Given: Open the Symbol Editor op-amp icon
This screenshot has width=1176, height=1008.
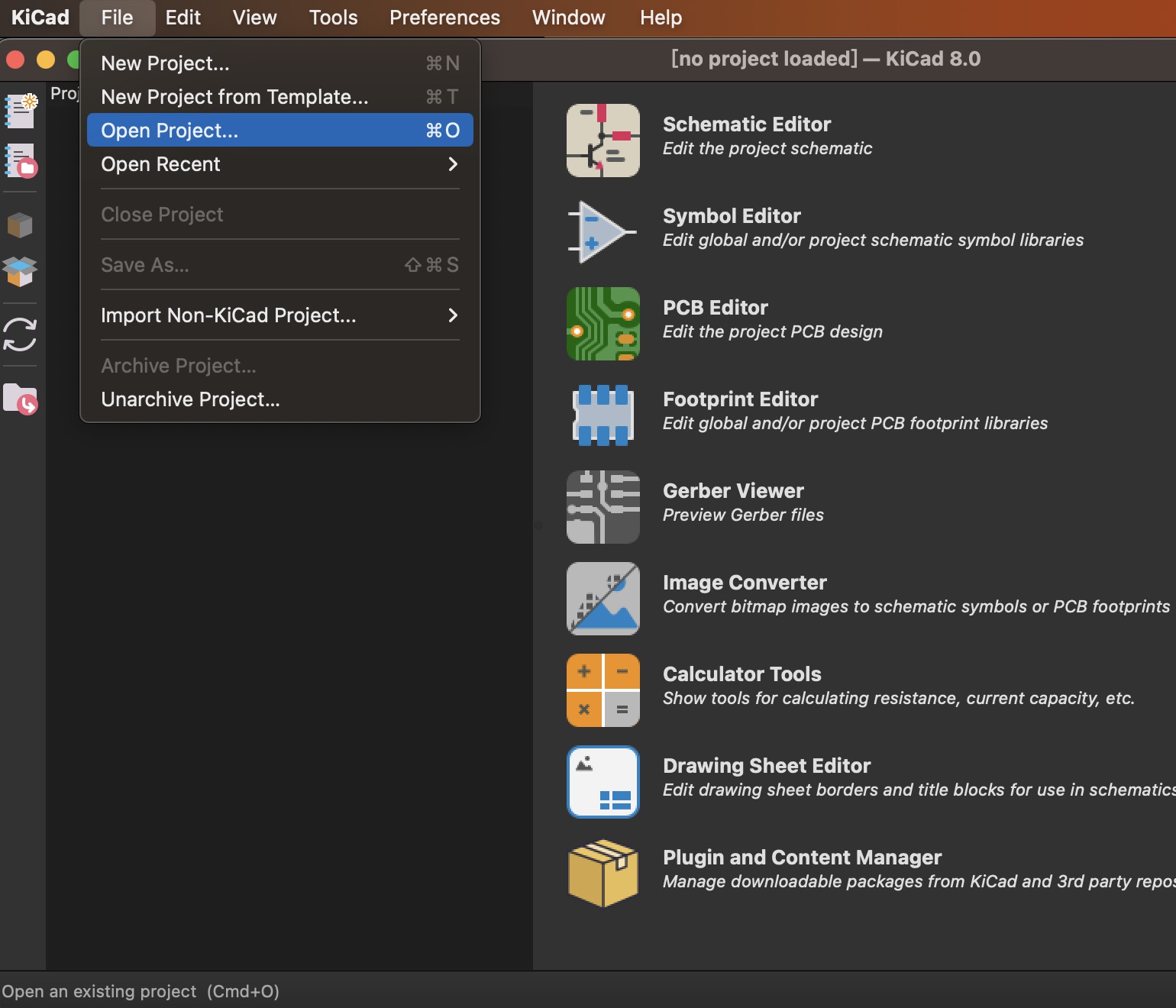Looking at the screenshot, I should (603, 232).
